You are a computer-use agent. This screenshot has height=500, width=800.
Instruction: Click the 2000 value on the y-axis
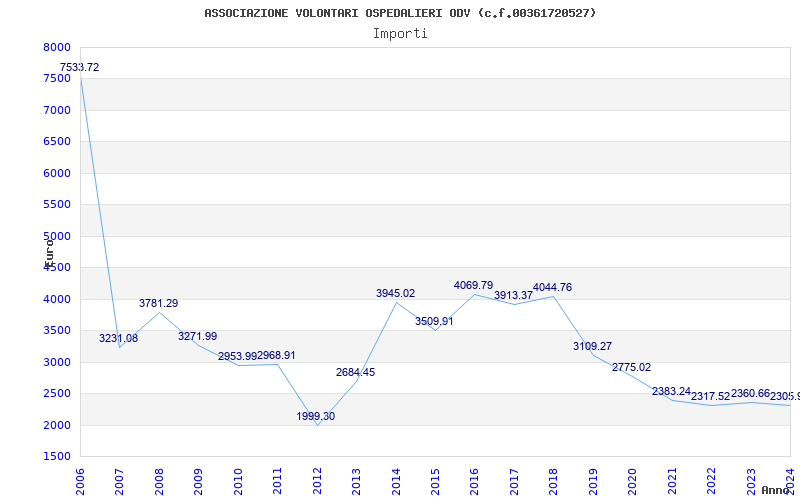pos(56,426)
